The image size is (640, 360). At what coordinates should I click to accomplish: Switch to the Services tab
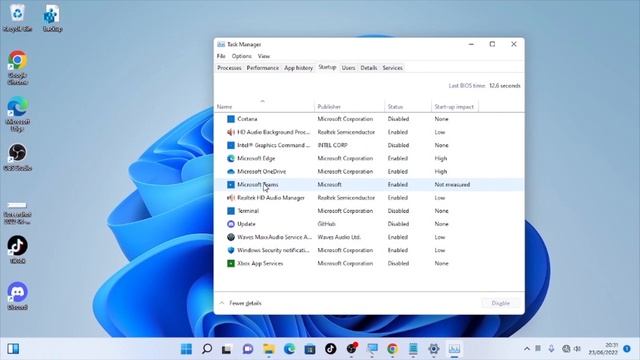click(x=393, y=68)
